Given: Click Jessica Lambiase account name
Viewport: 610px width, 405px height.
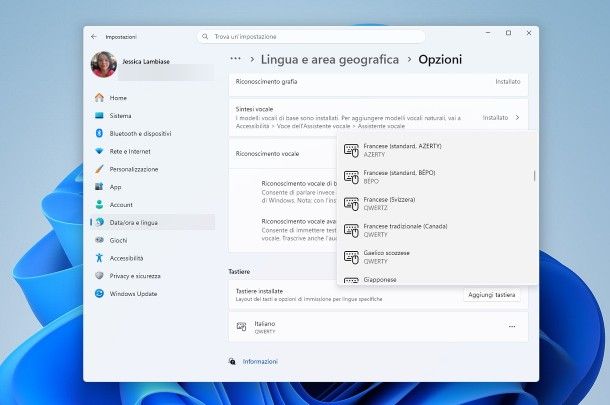Looking at the screenshot, I should [x=146, y=61].
